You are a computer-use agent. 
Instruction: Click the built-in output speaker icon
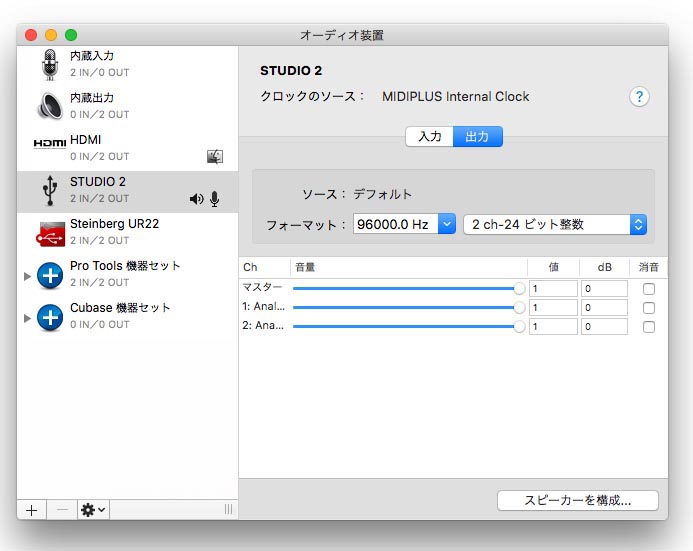click(50, 106)
